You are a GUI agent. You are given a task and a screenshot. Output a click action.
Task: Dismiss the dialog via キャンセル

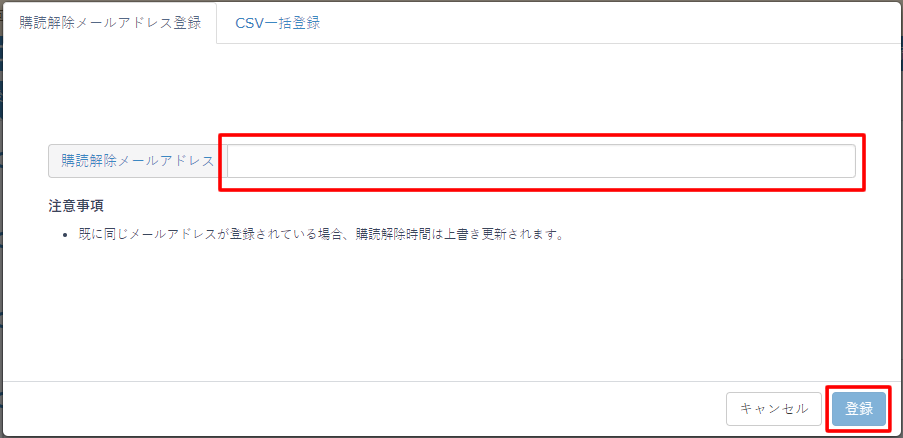point(773,409)
